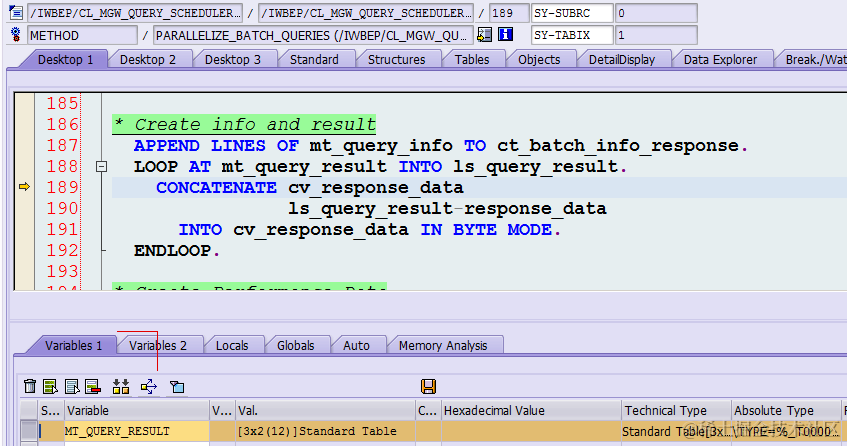Select the MT_QUERY_RESULT row selector box
The height and width of the screenshot is (446, 847).
click(x=29, y=431)
